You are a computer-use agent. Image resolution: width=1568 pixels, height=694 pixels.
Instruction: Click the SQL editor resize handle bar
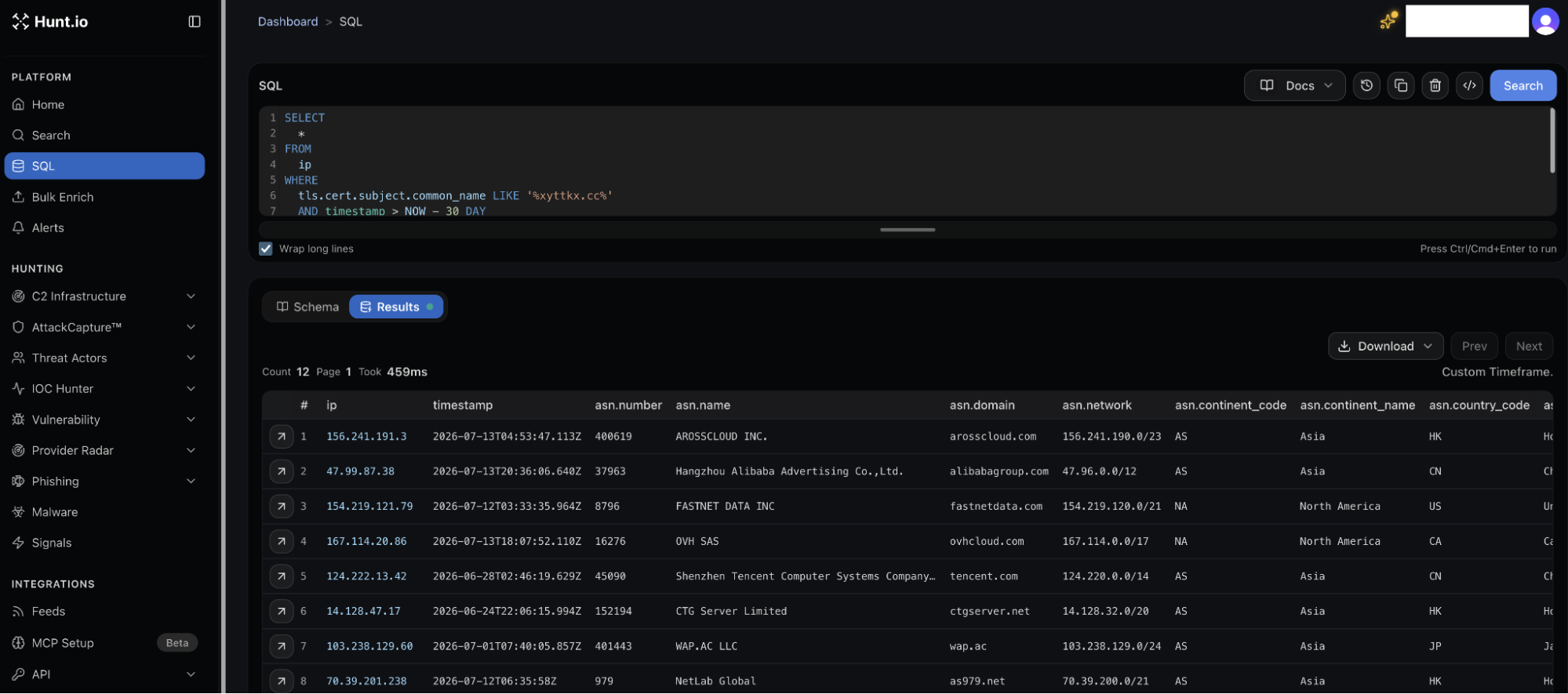tap(908, 230)
